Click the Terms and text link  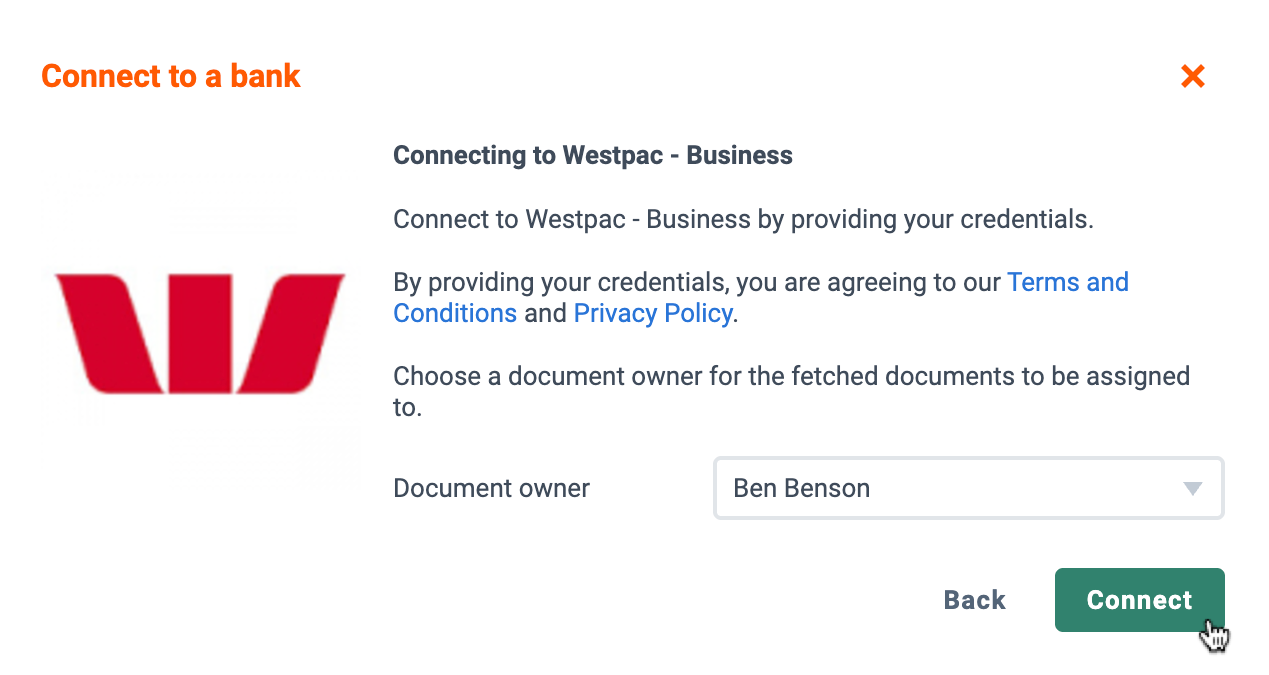(x=1068, y=282)
